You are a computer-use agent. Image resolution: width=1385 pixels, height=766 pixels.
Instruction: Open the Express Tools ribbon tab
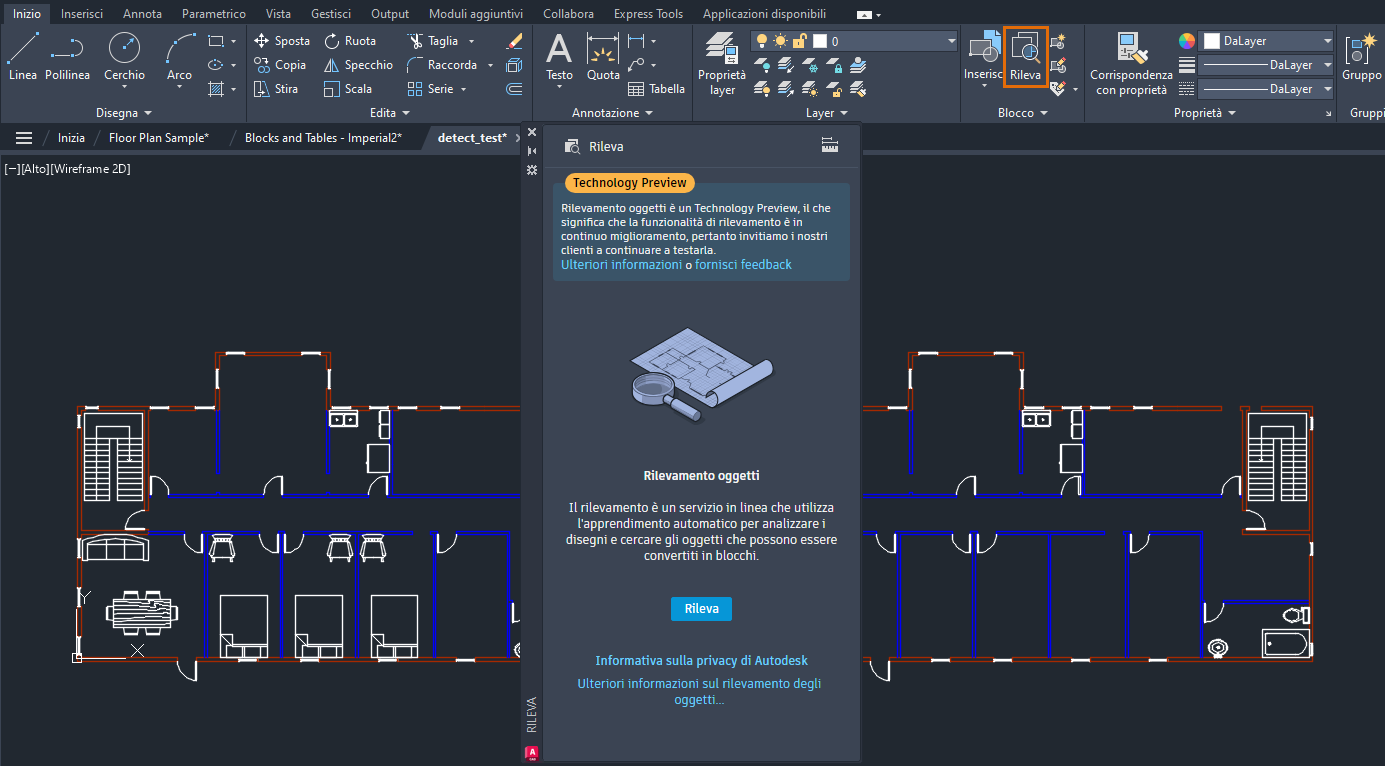pos(648,14)
